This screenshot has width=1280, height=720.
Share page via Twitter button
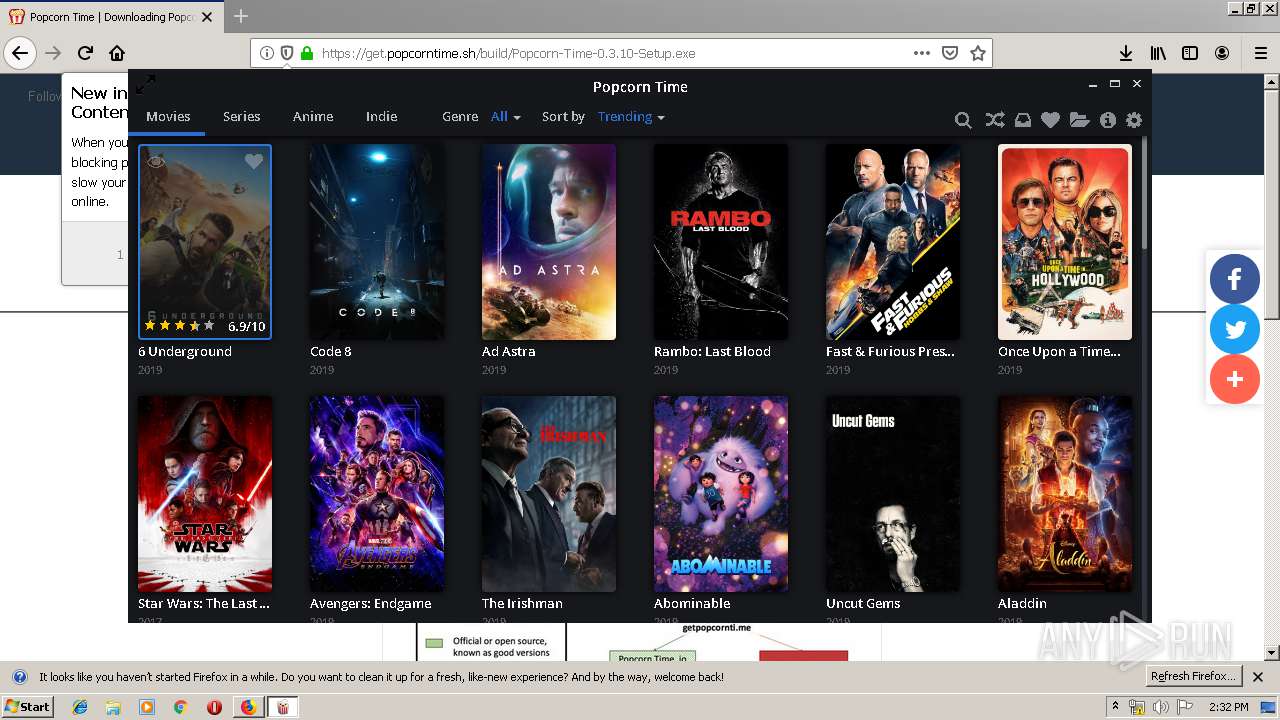pos(1235,330)
